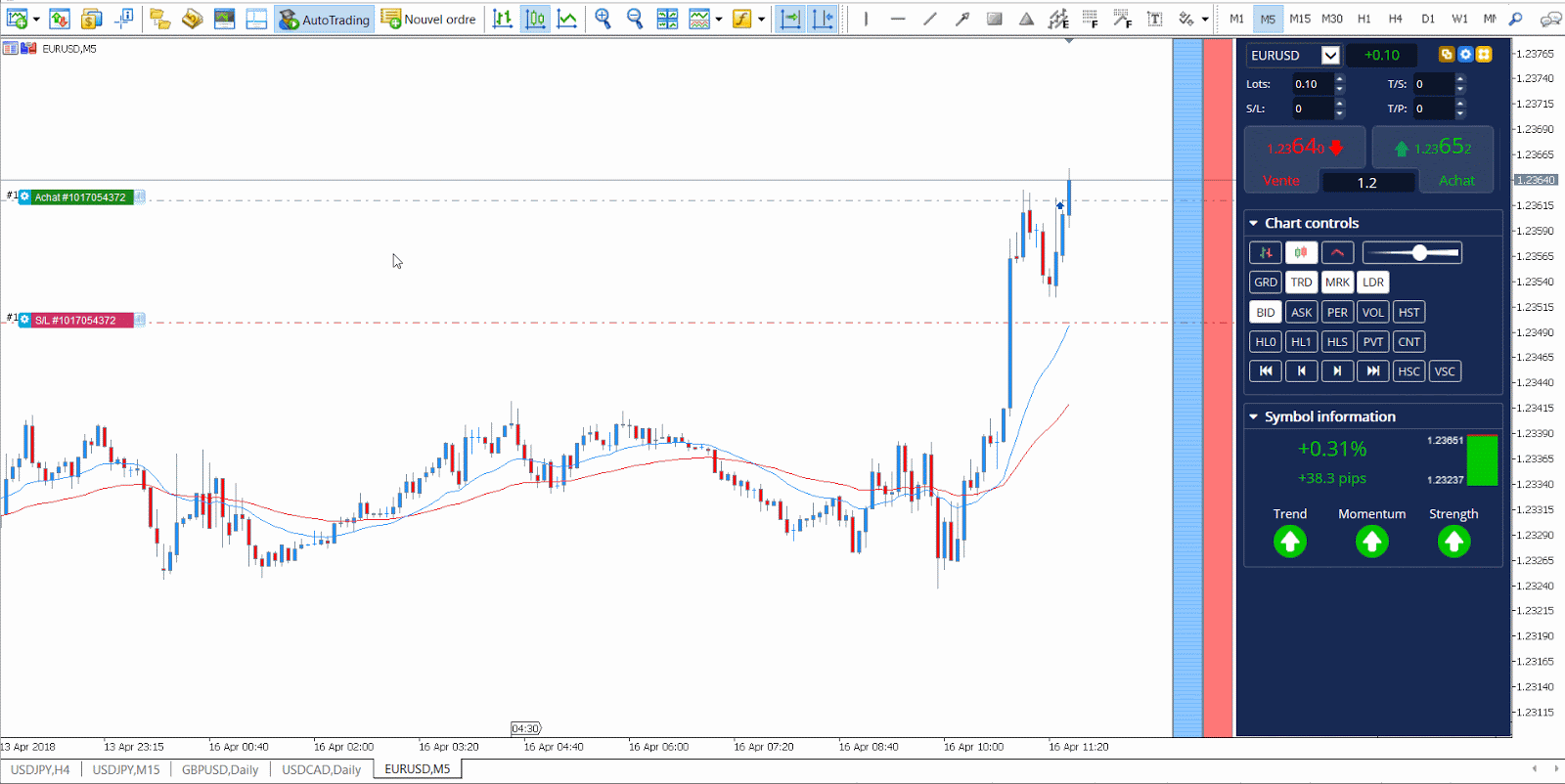Toggle the GRD grid button

coord(1266,283)
